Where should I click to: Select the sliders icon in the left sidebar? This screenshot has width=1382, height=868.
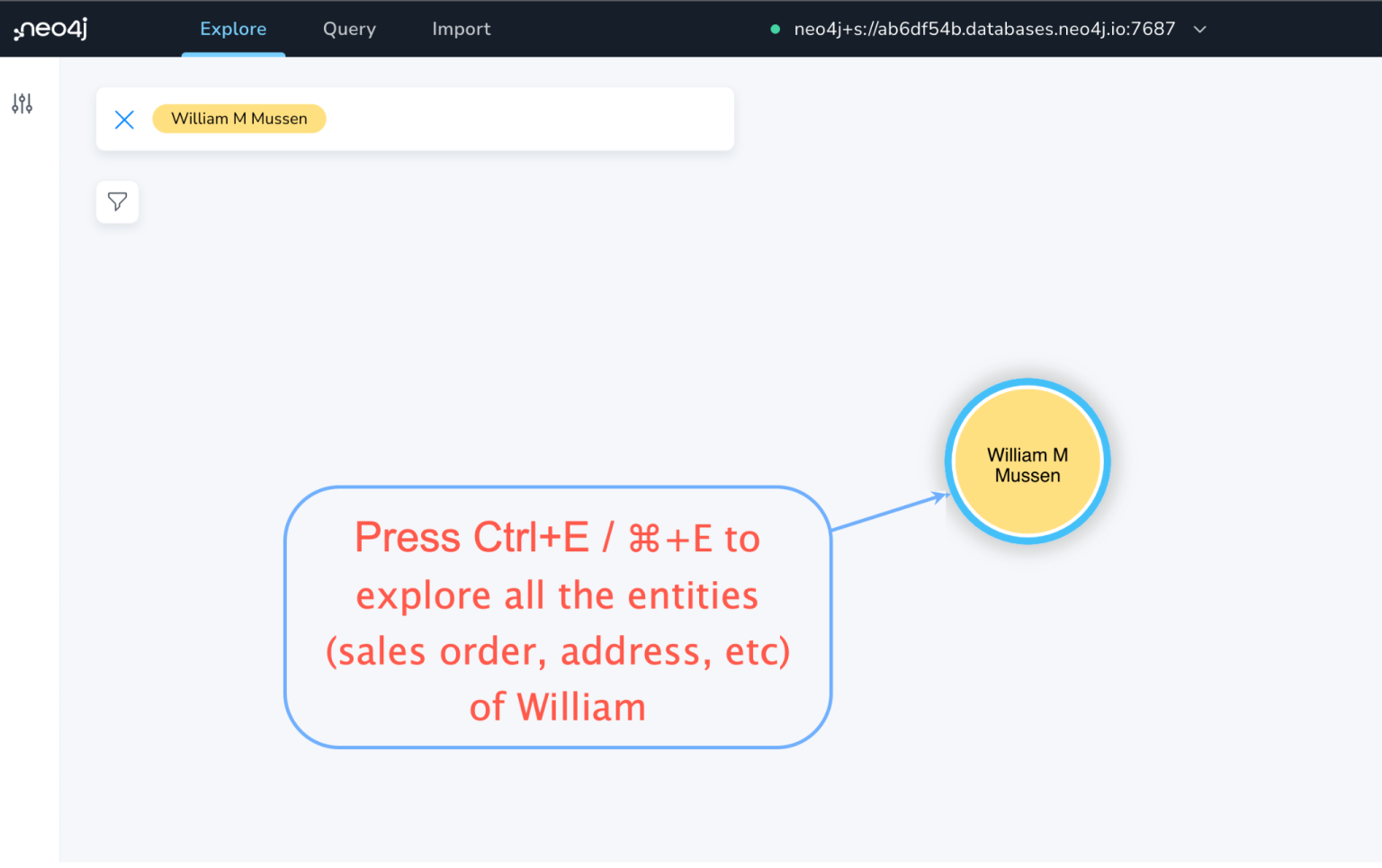pos(21,103)
